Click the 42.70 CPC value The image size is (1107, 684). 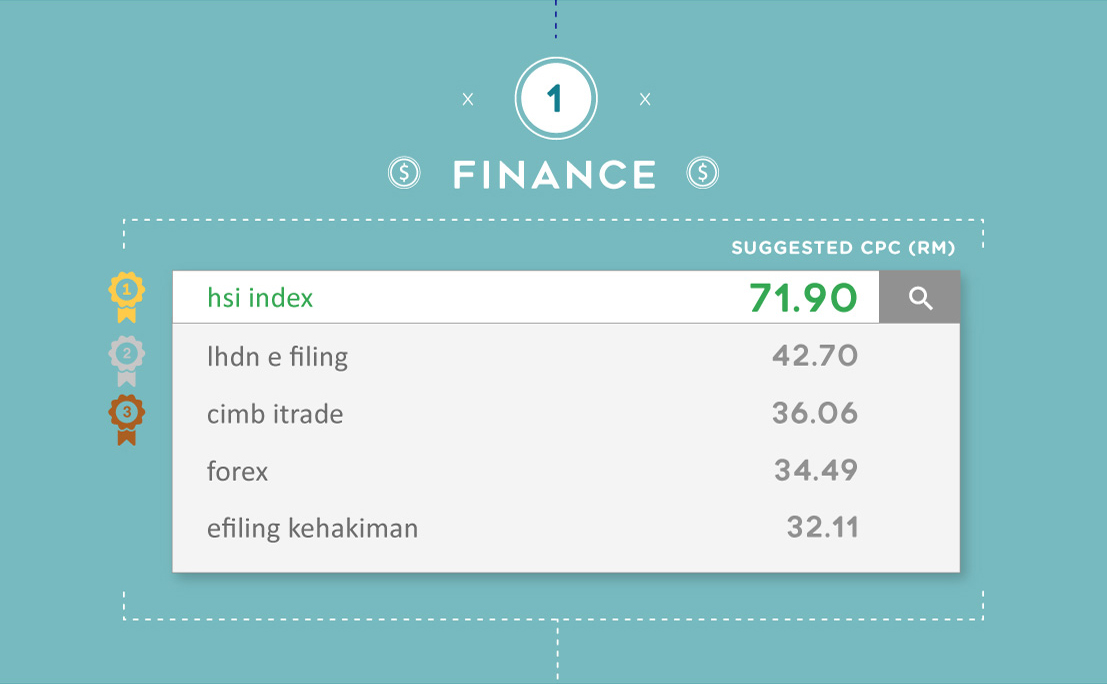click(x=815, y=355)
